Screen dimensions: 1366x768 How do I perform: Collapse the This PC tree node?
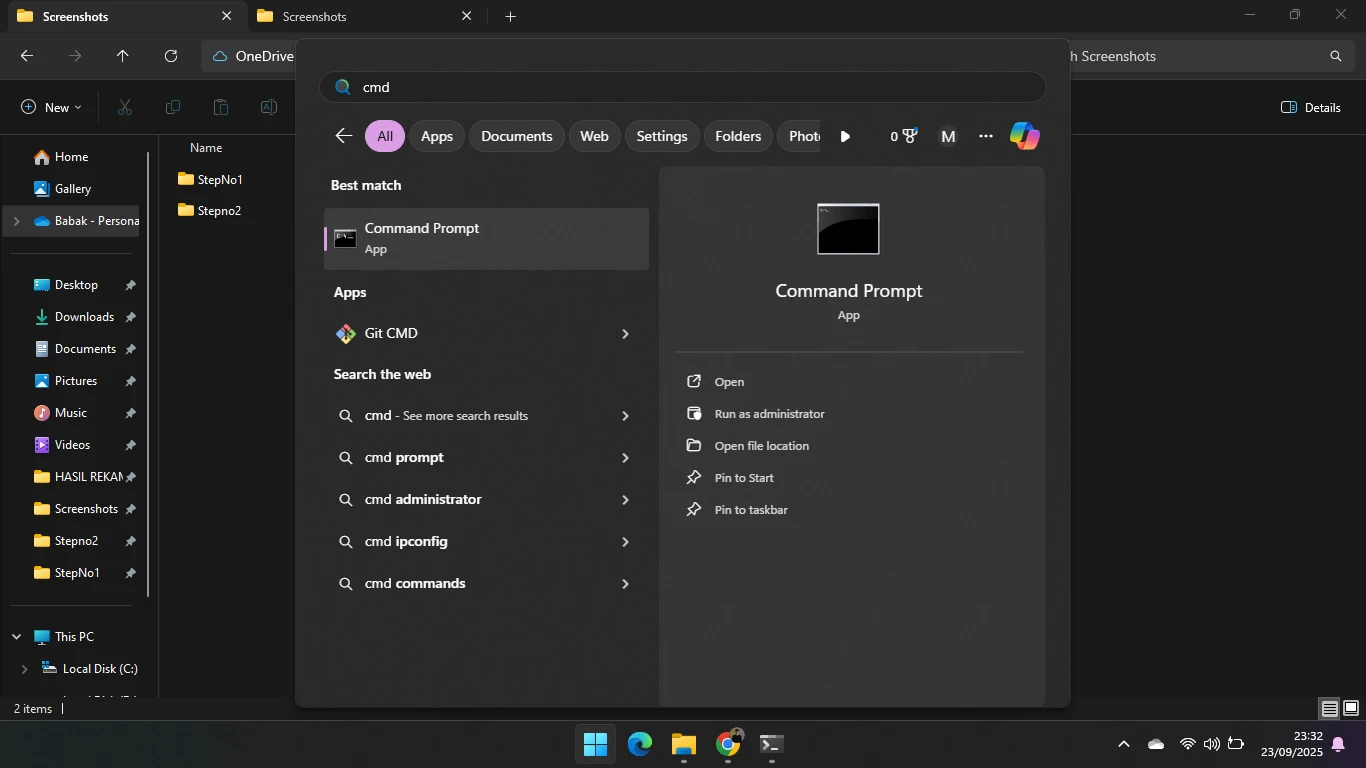coord(17,637)
